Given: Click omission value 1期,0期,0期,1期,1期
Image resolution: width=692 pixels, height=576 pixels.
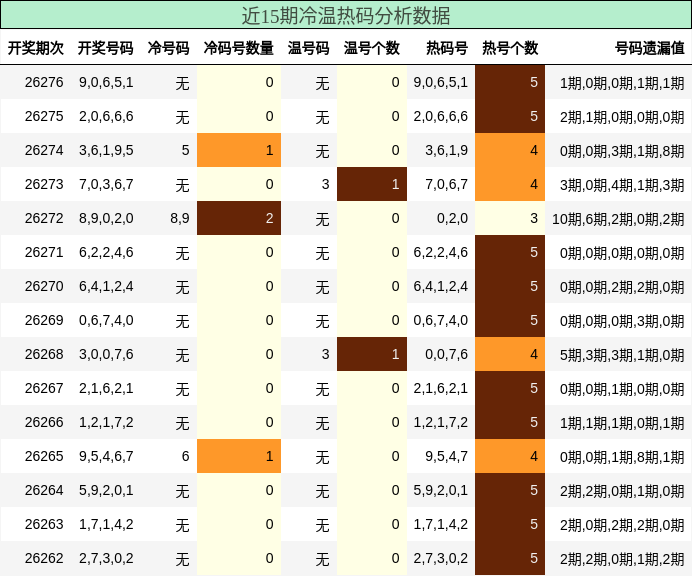Looking at the screenshot, I should pyautogui.click(x=622, y=82).
